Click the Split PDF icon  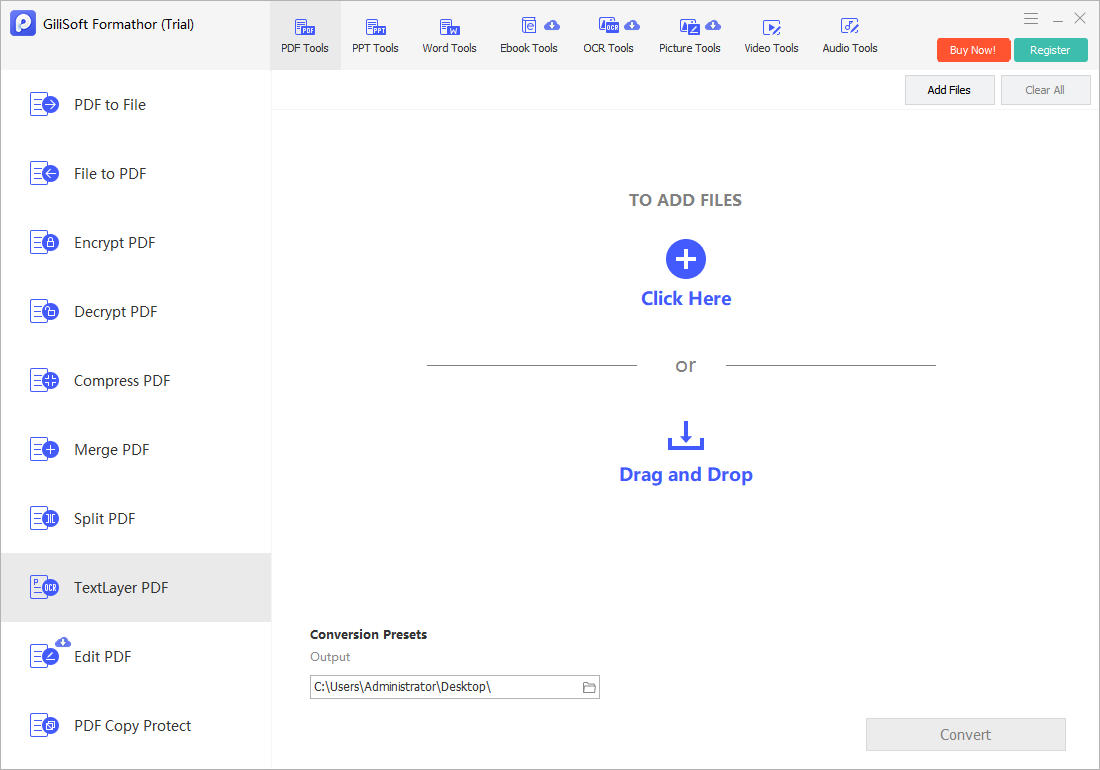pyautogui.click(x=44, y=519)
